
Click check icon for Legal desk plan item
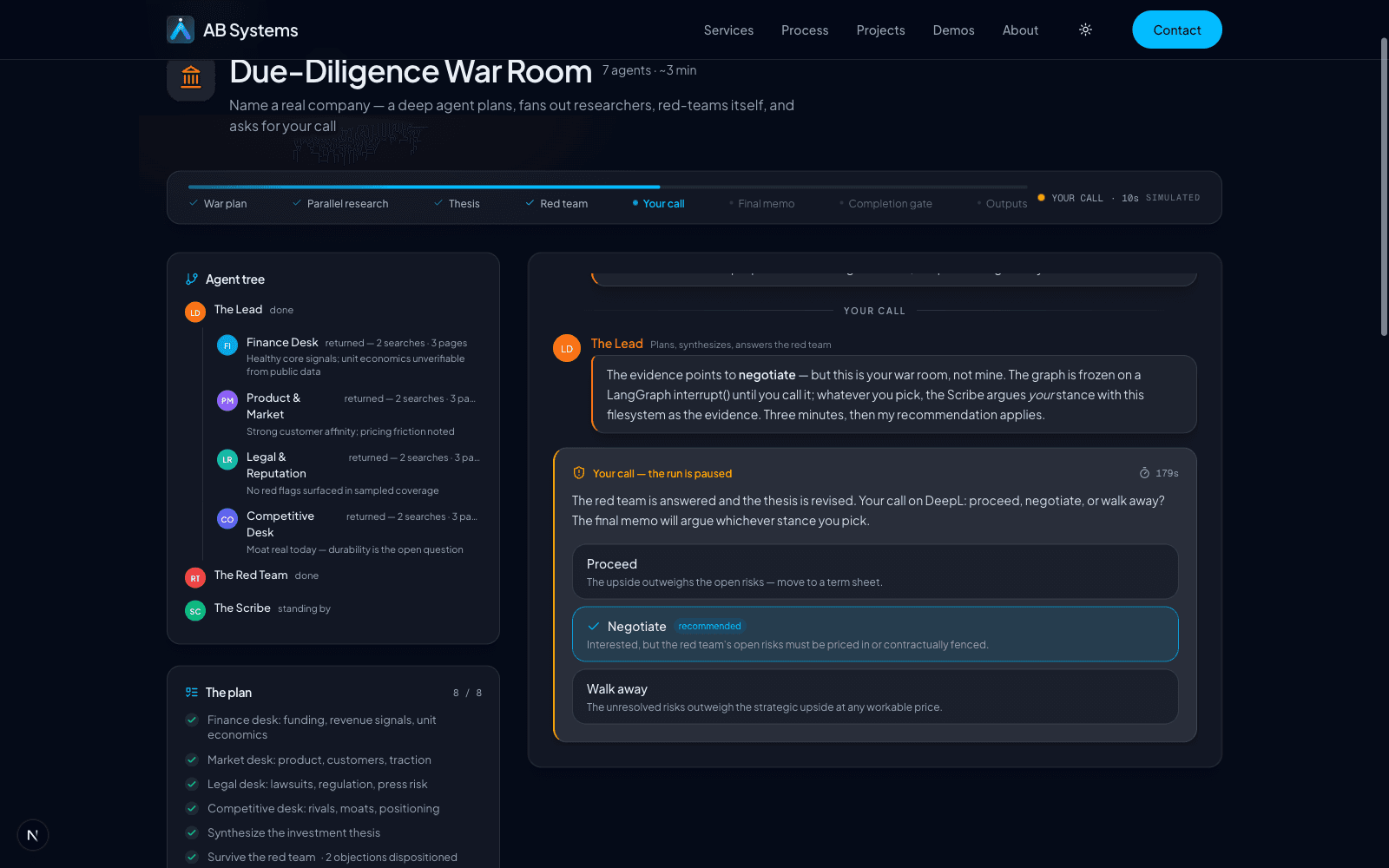pyautogui.click(x=192, y=784)
